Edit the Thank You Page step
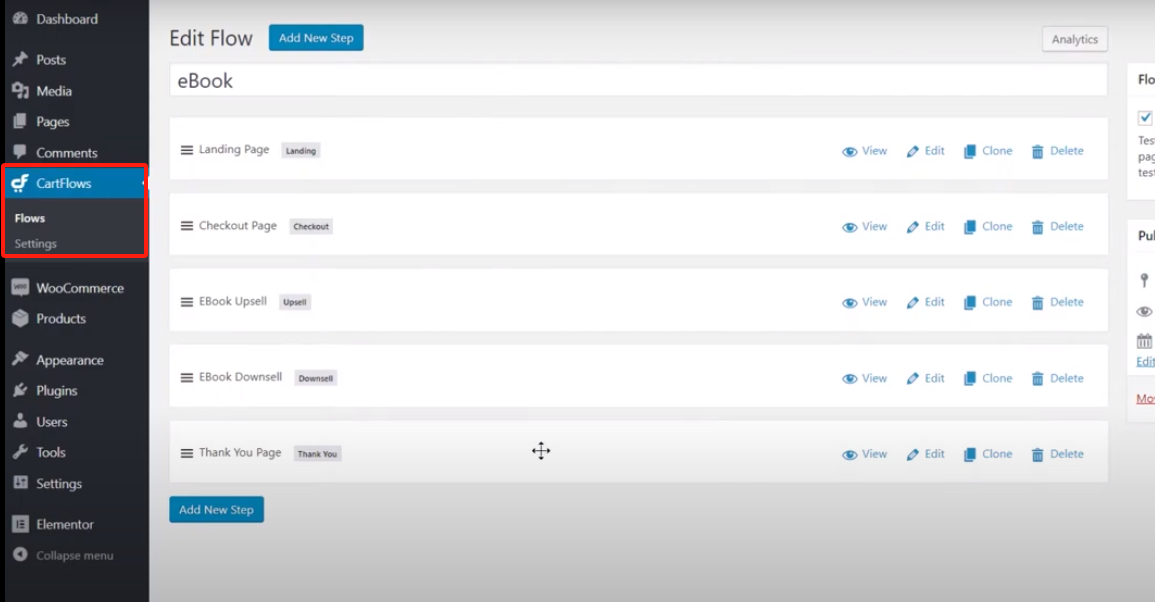1155x602 pixels. pyautogui.click(x=926, y=454)
